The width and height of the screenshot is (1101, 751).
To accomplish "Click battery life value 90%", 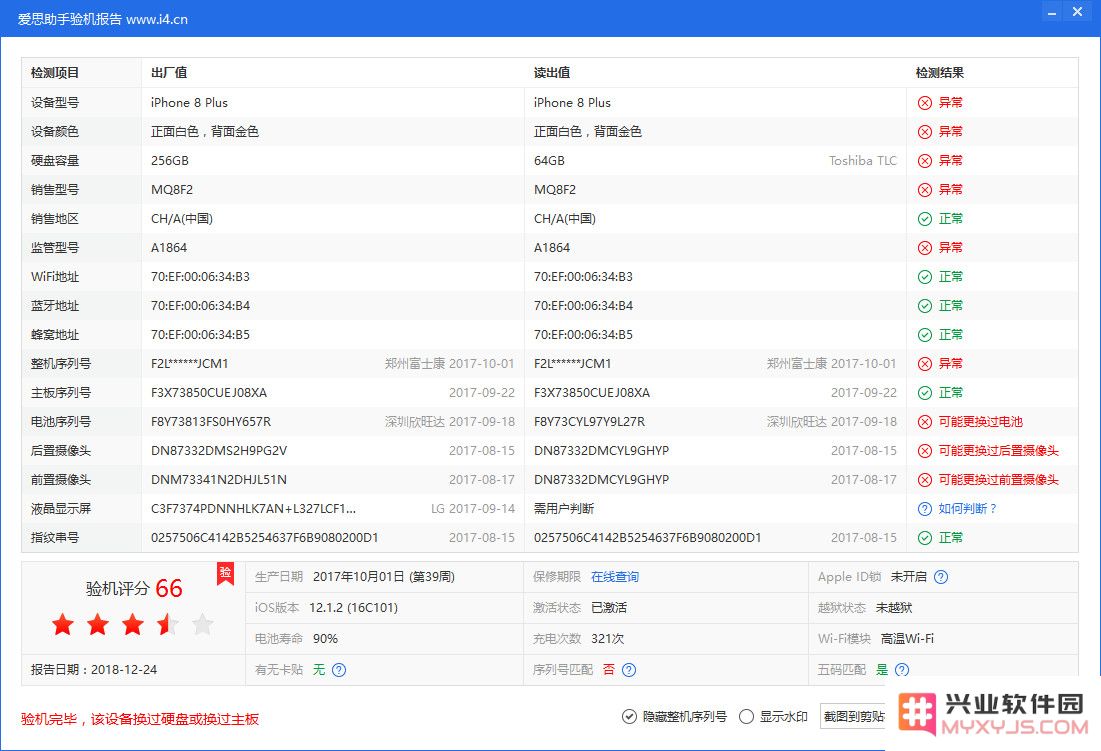I will [x=325, y=639].
